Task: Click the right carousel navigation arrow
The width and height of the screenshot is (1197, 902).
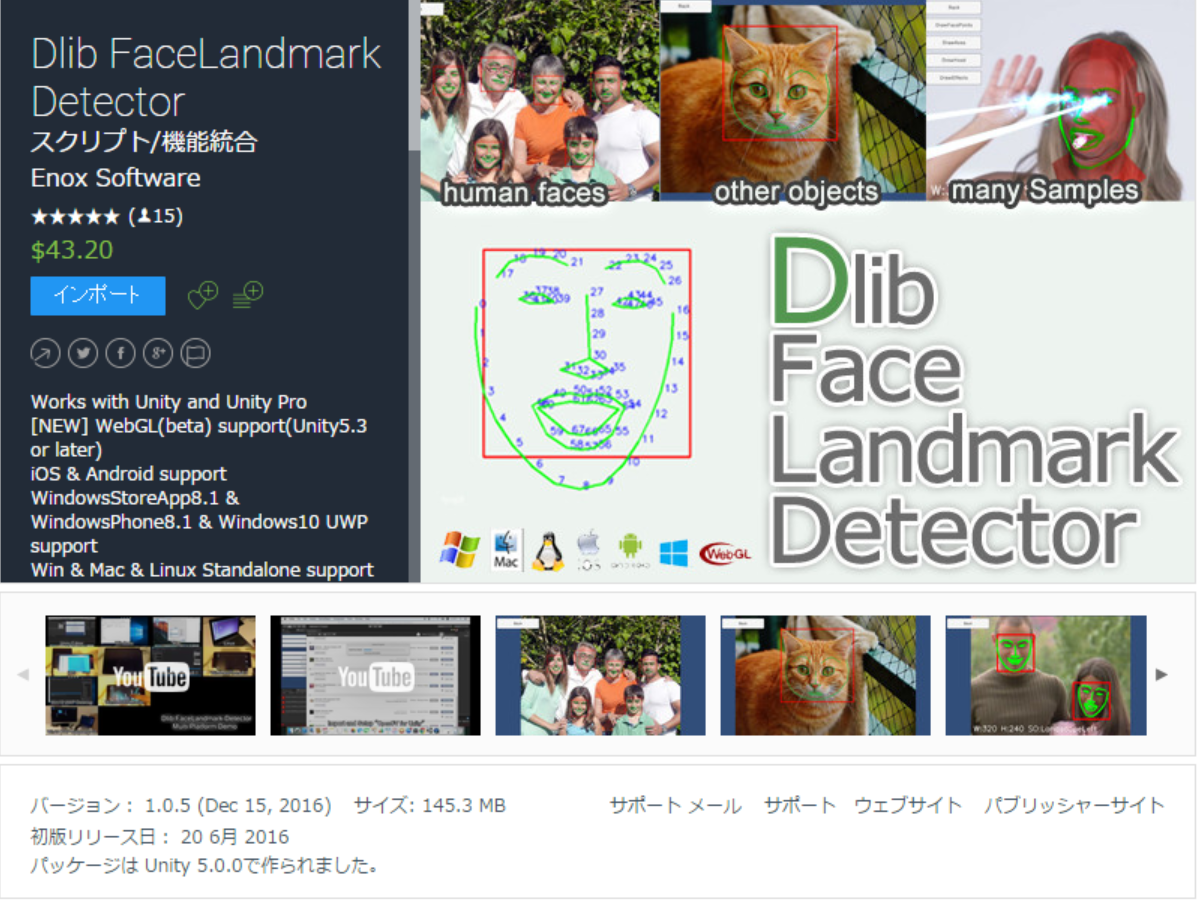Action: (1162, 674)
